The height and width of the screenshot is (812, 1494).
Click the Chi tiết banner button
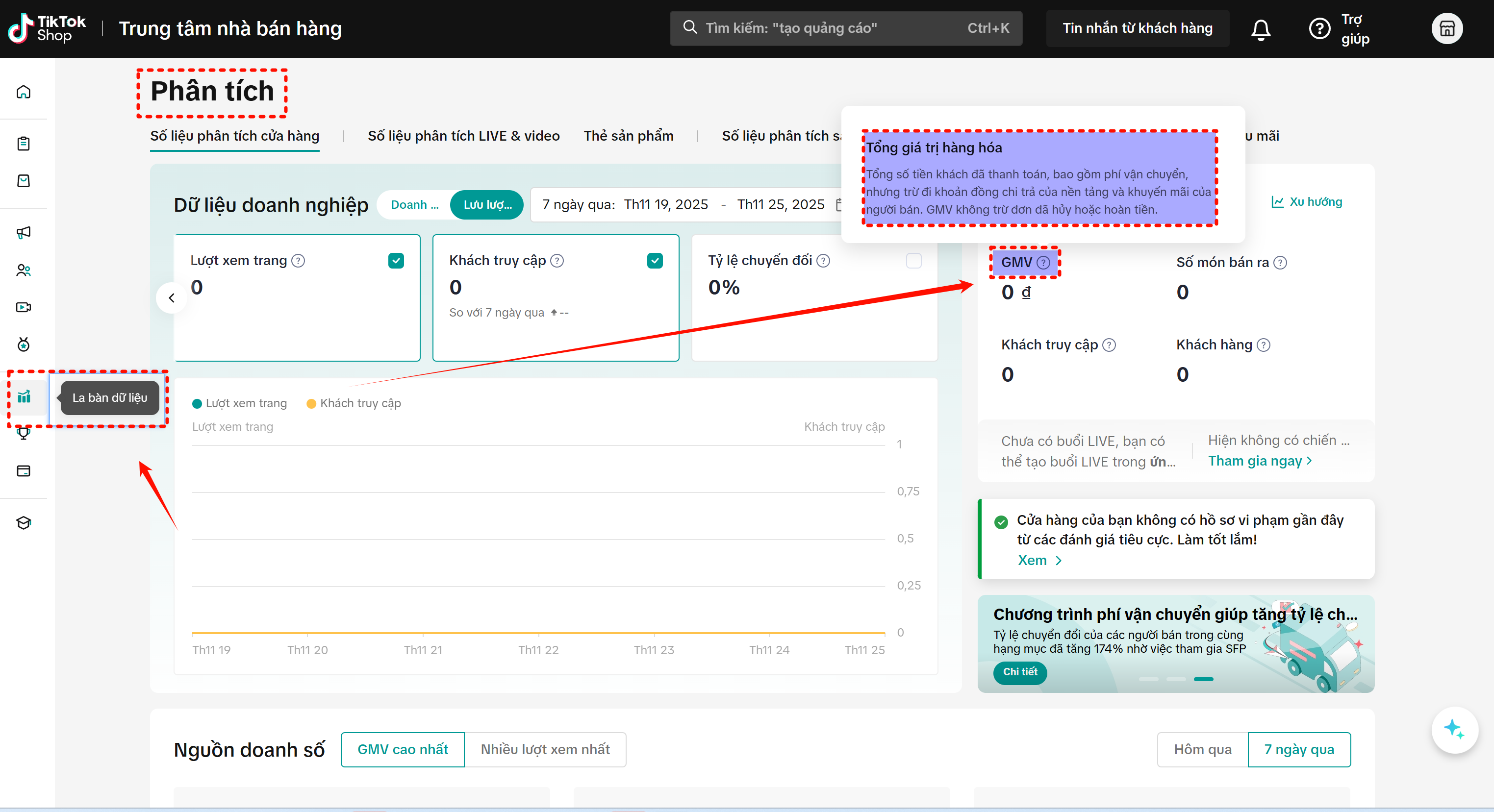tap(1019, 672)
